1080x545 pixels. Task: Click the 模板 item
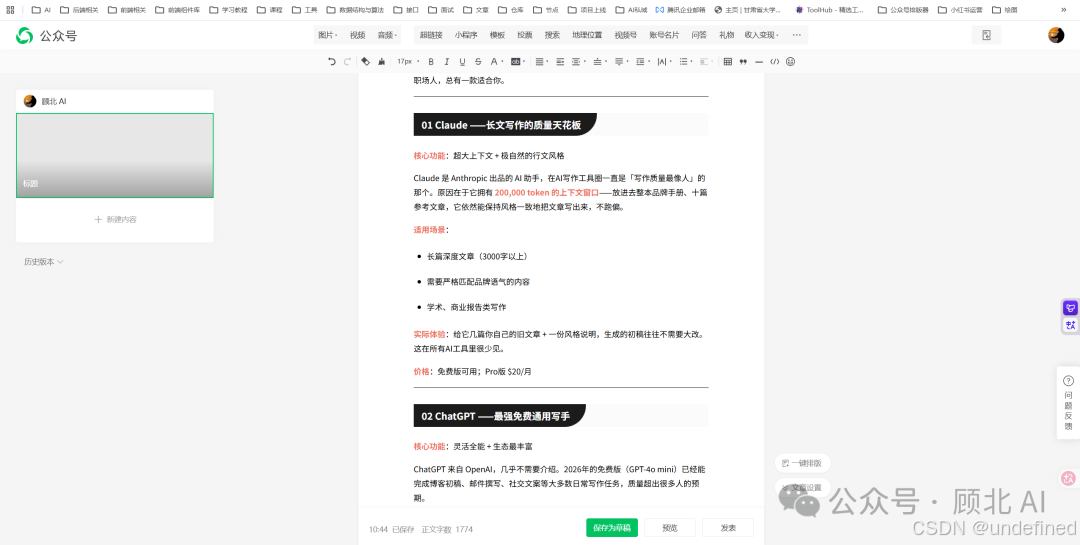[x=497, y=35]
